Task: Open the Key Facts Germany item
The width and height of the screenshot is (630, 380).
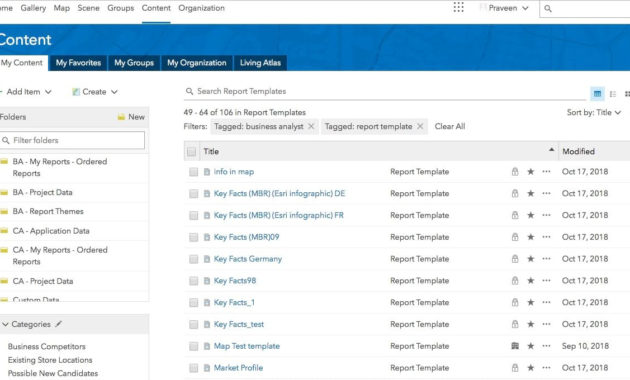Action: point(248,259)
